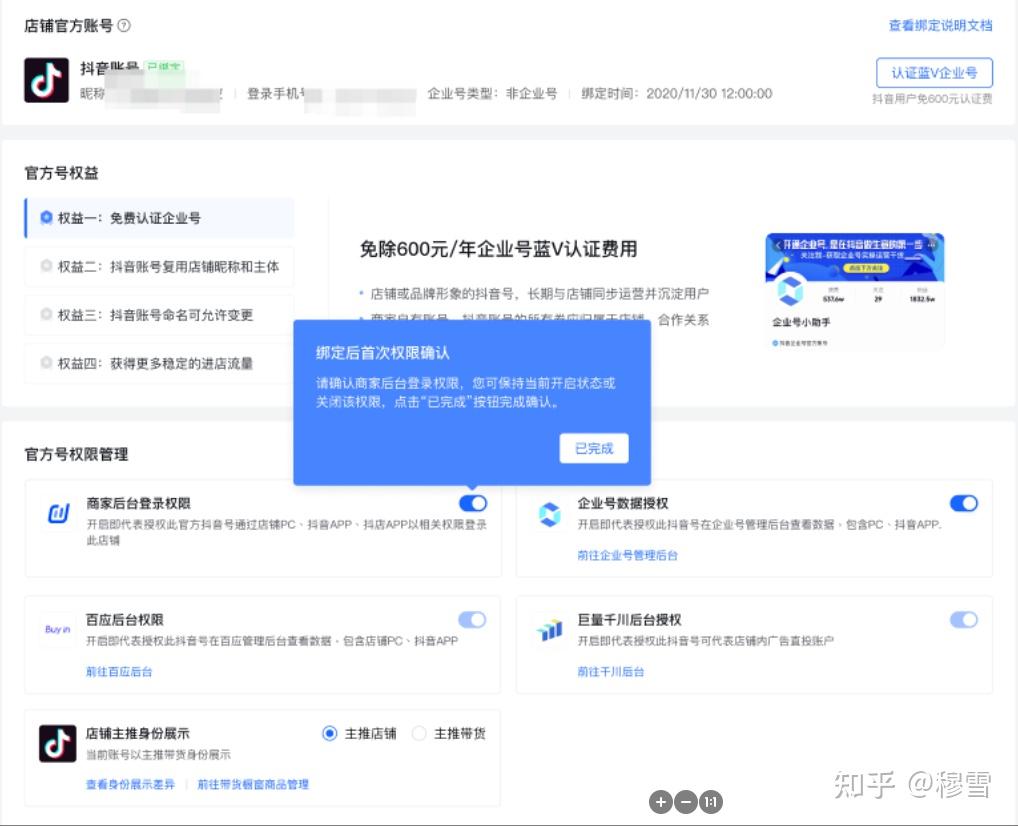Click the 官方号权限管理 heading
The width and height of the screenshot is (1018, 826).
pos(77,454)
